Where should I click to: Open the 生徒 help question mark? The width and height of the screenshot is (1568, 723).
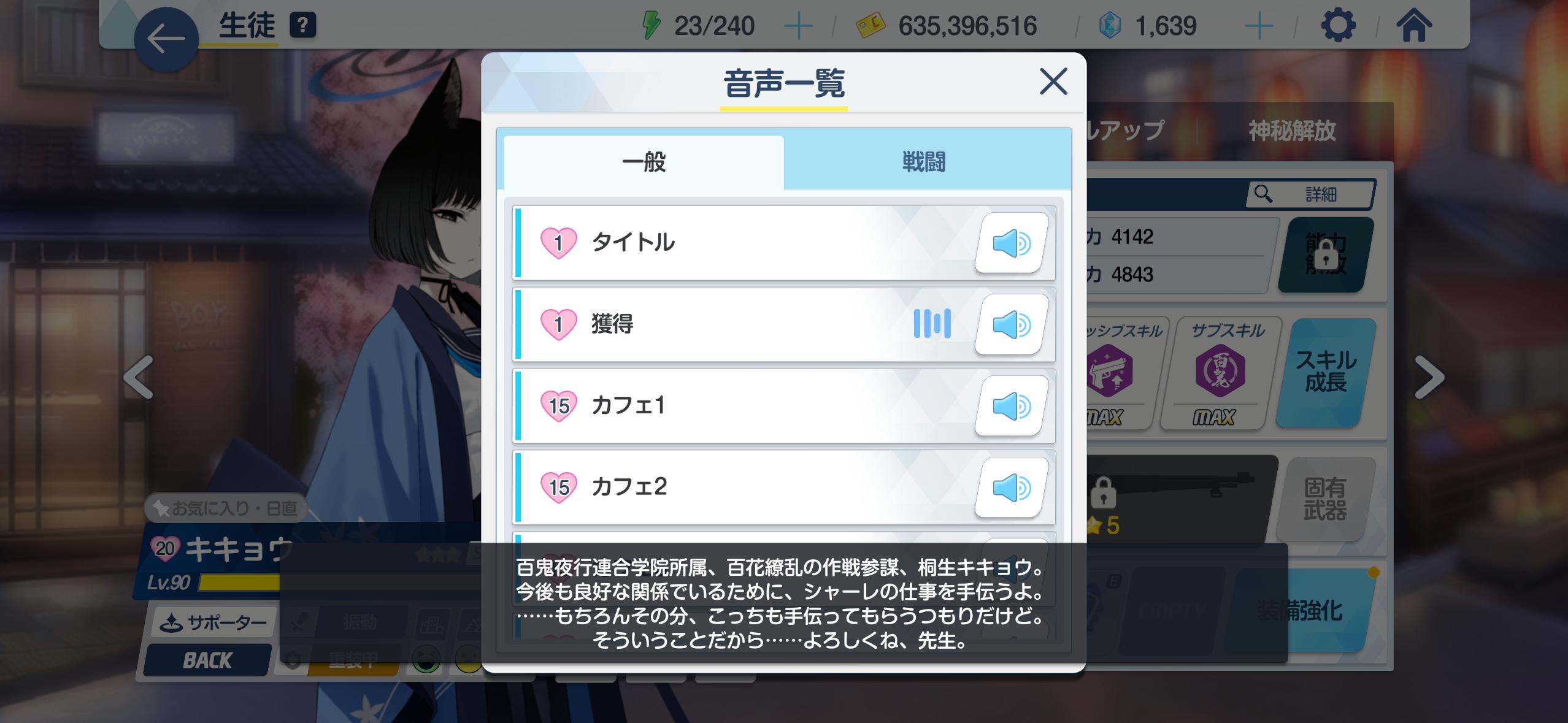(302, 26)
